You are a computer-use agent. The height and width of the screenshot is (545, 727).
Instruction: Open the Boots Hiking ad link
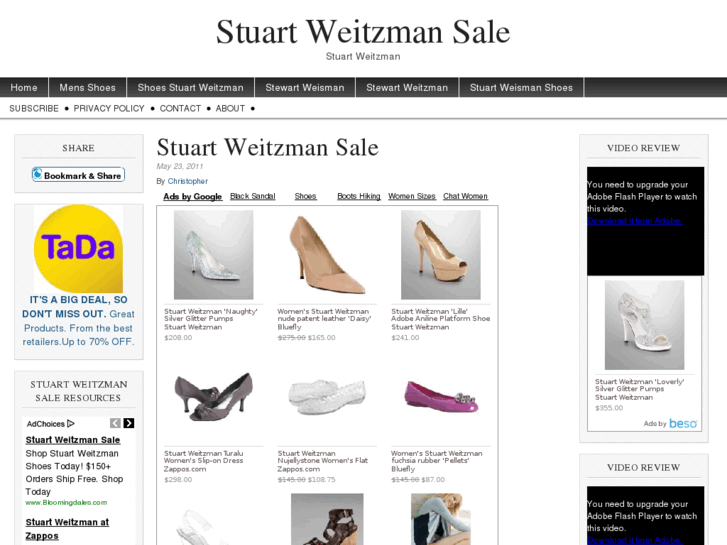click(359, 196)
